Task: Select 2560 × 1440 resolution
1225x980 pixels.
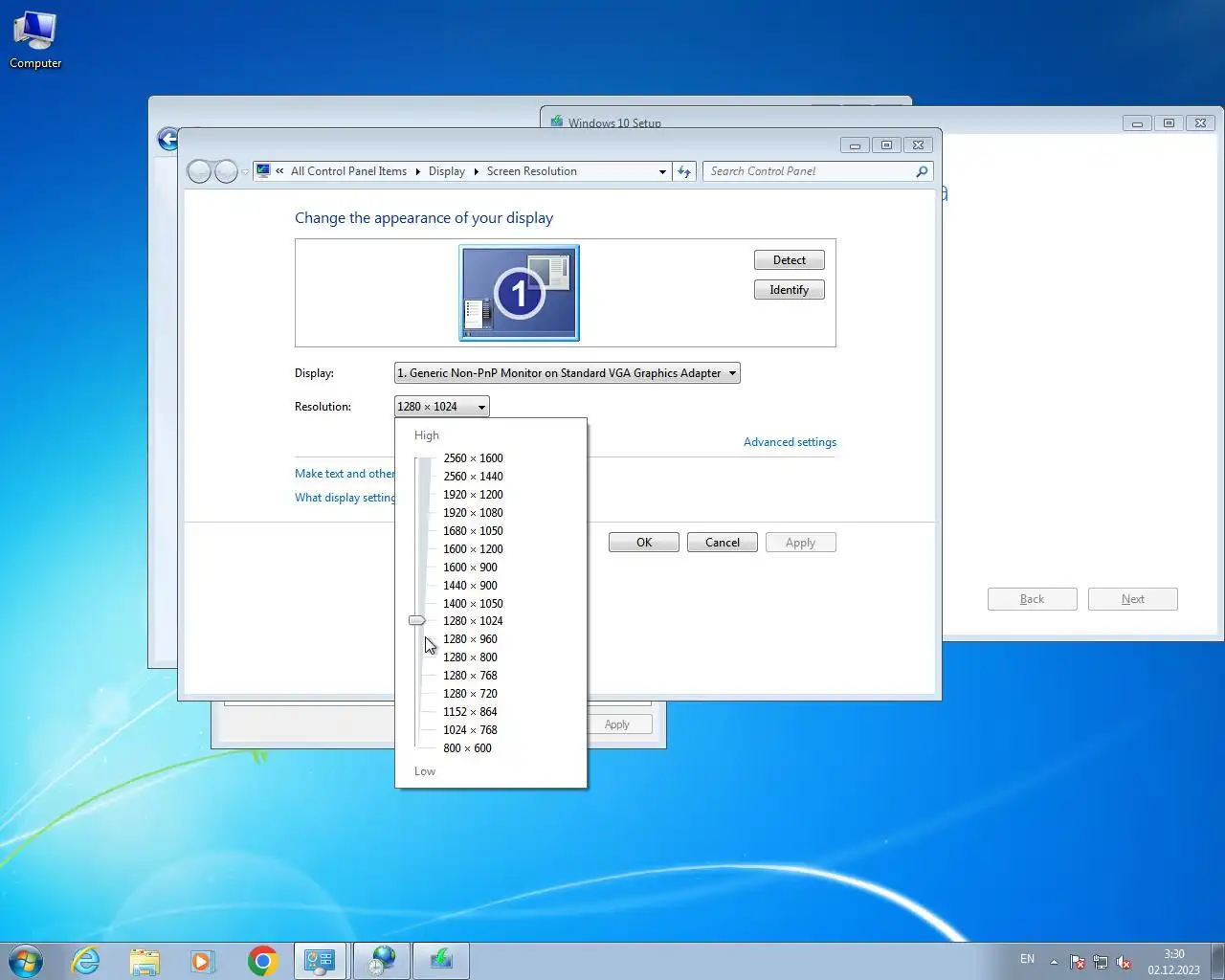Action: tap(473, 477)
